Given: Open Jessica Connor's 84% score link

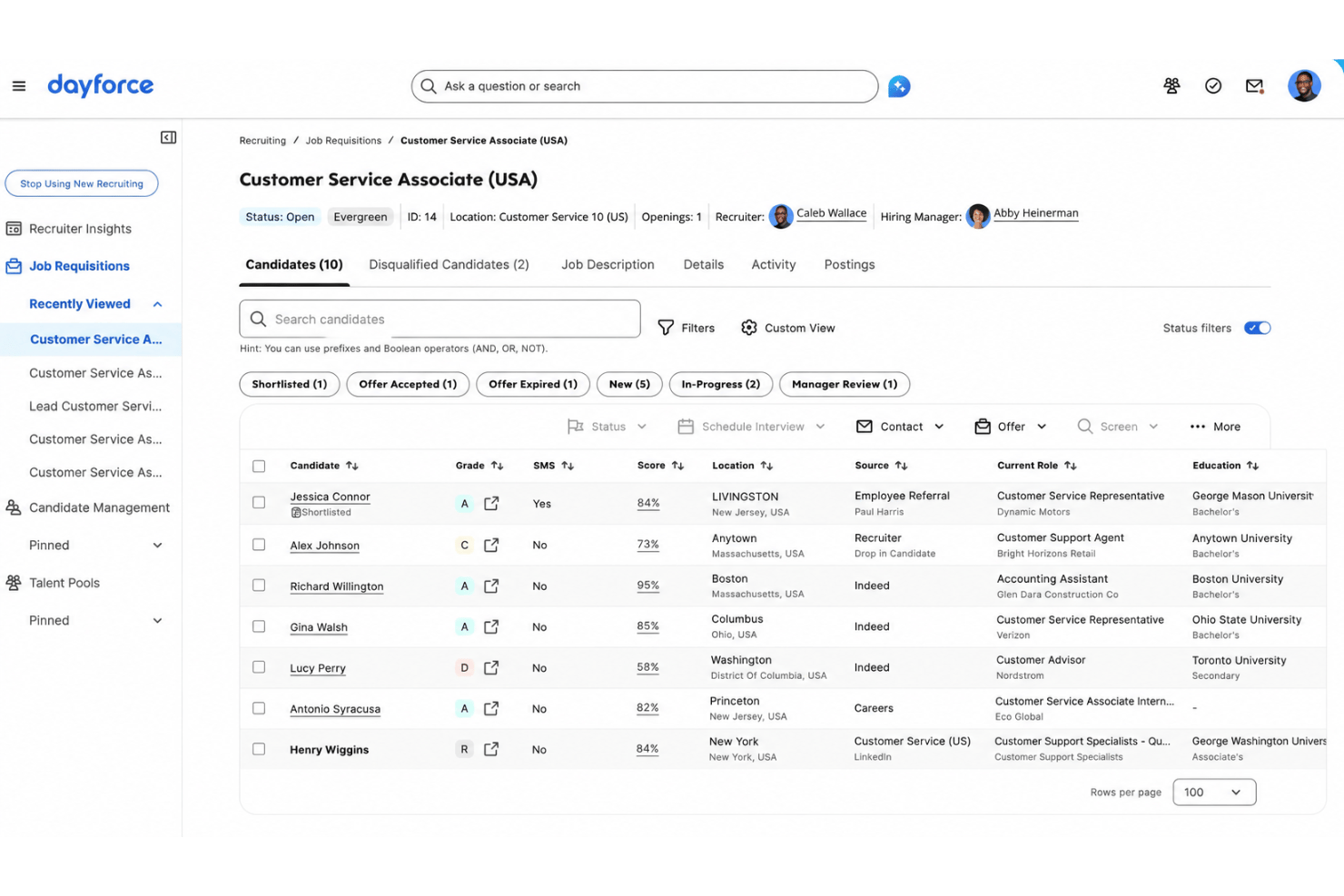Looking at the screenshot, I should pyautogui.click(x=648, y=503).
